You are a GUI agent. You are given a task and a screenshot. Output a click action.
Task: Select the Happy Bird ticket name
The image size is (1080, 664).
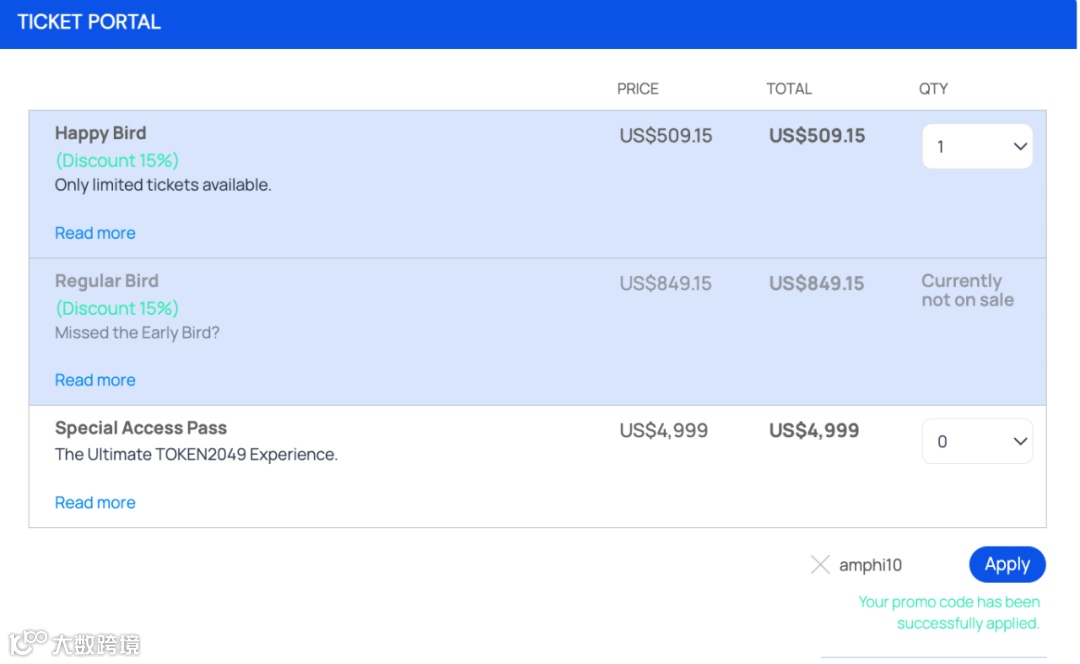click(100, 133)
